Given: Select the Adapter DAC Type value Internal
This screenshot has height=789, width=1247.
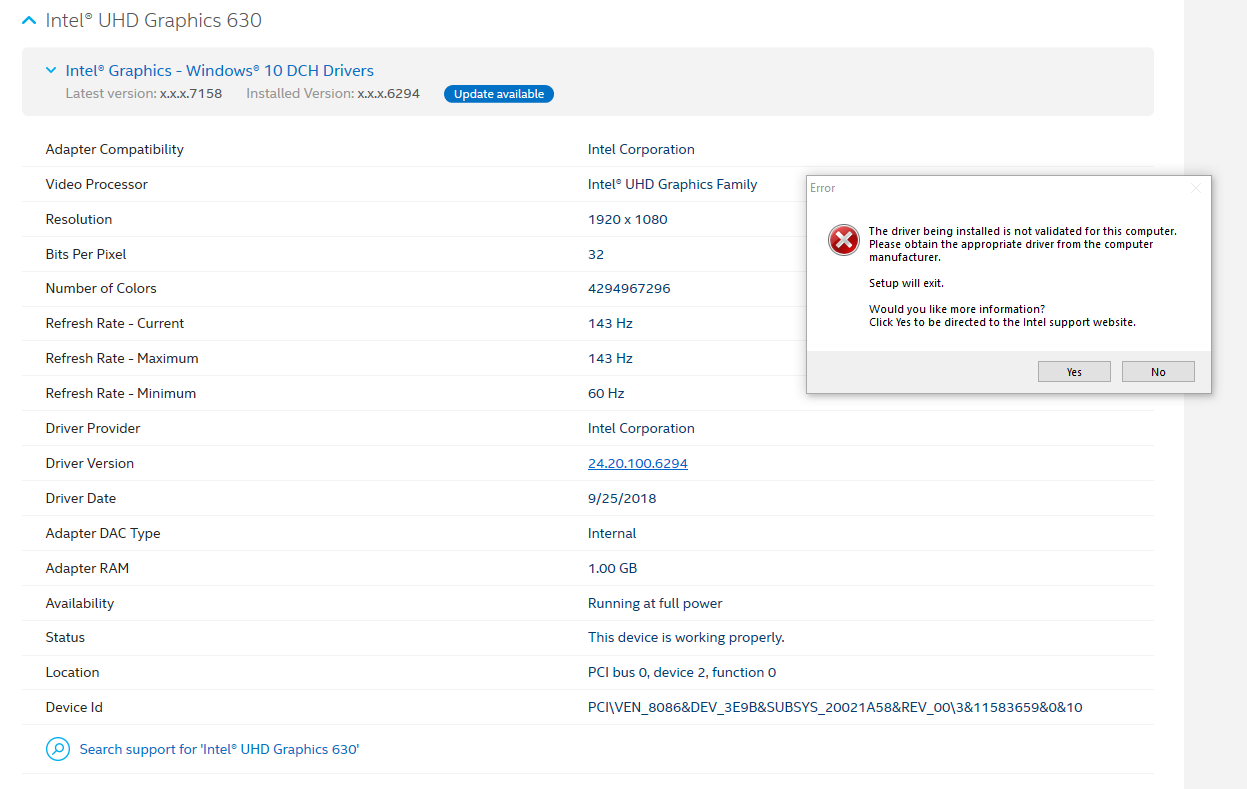Looking at the screenshot, I should [x=612, y=533].
